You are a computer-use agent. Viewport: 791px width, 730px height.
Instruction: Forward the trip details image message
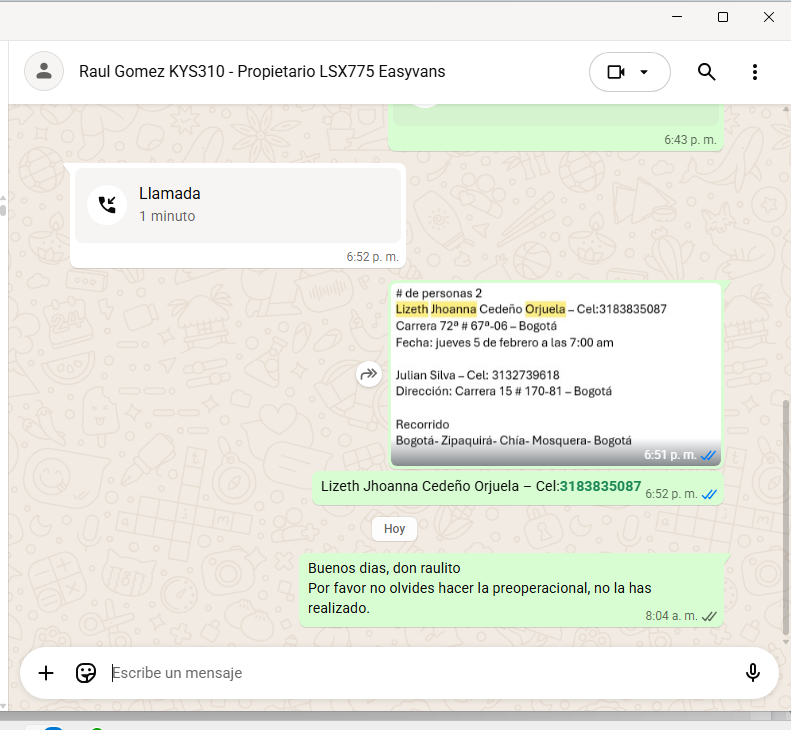369,375
